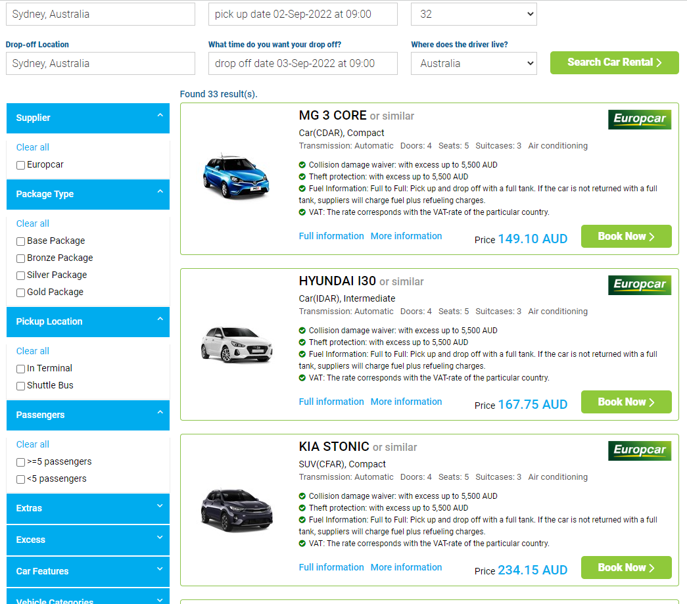The height and width of the screenshot is (604, 687).
Task: Check the In Terminal pickup option
Action: coord(20,369)
